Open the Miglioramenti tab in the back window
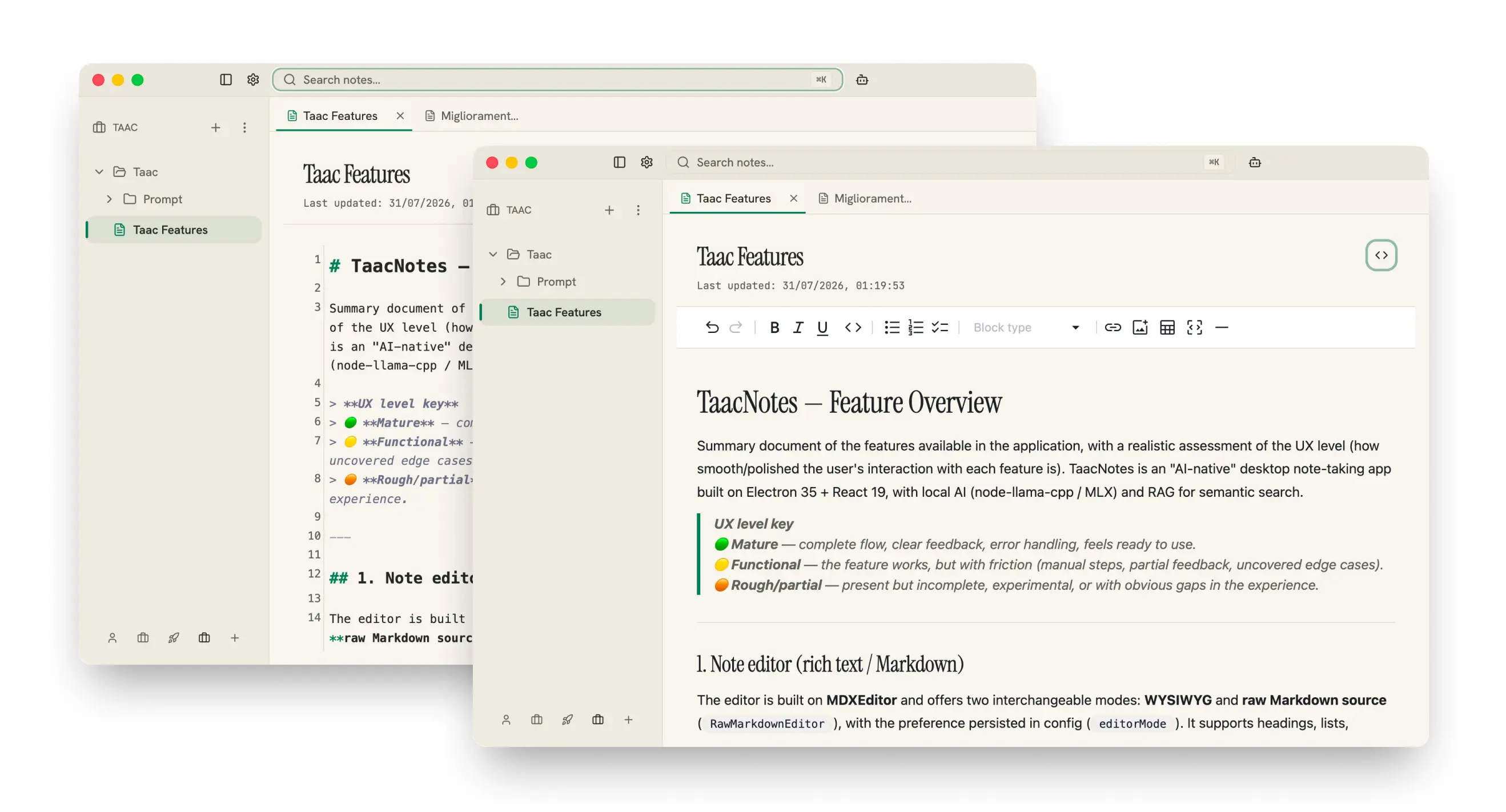 point(471,116)
